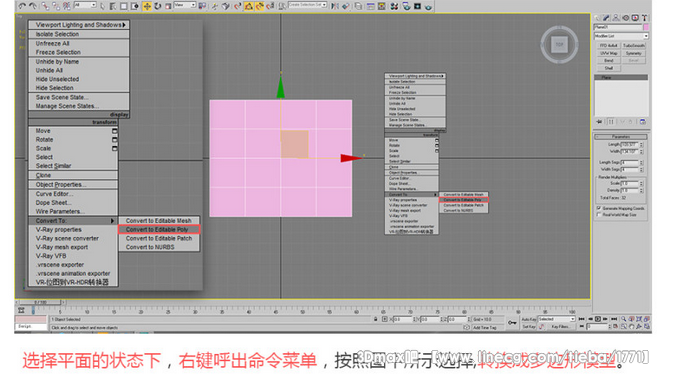Viewport: 678px width, 374px height.
Task: Open the Mirror tool in toolbar
Action: (x=334, y=6)
